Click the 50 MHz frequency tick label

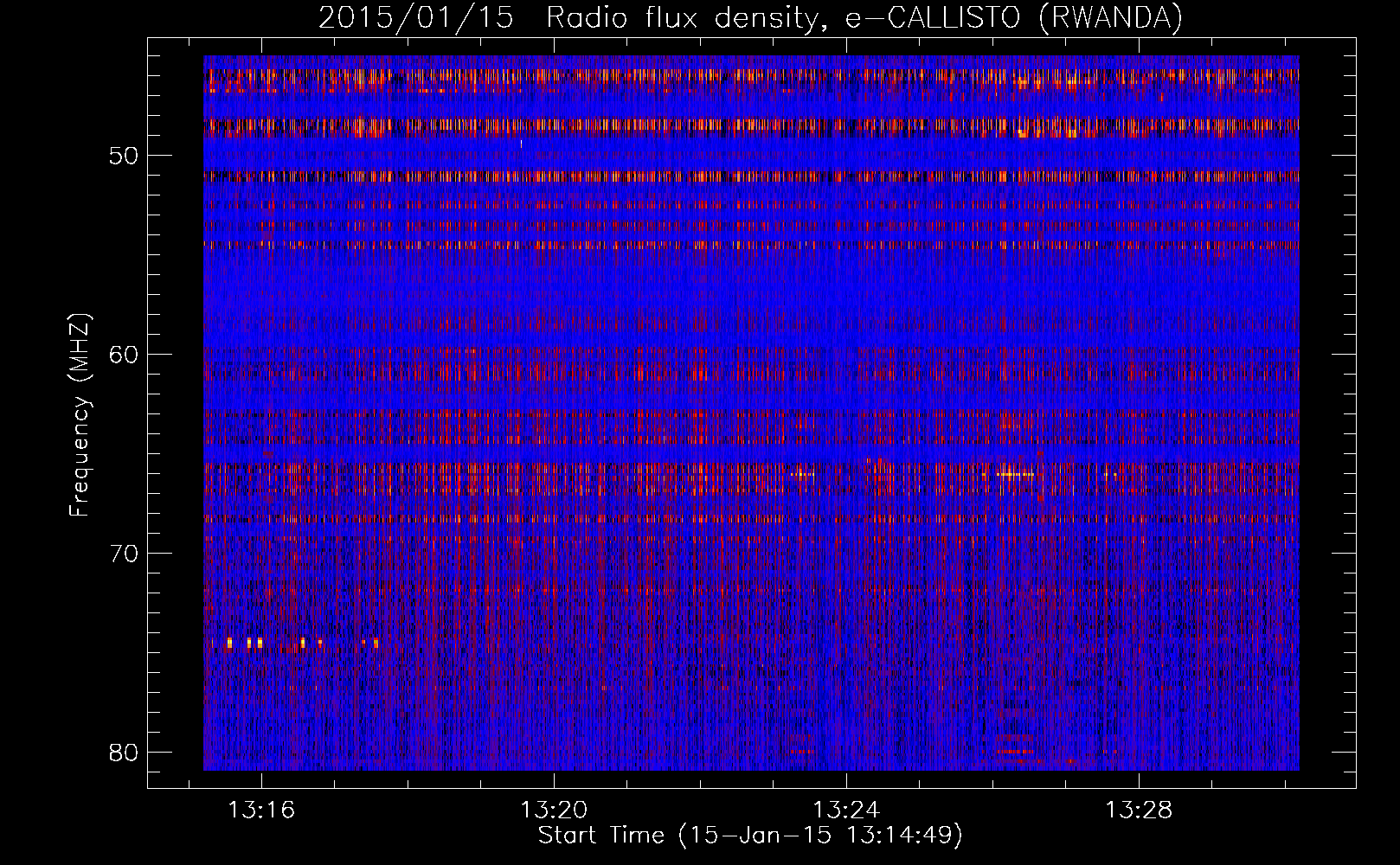125,156
